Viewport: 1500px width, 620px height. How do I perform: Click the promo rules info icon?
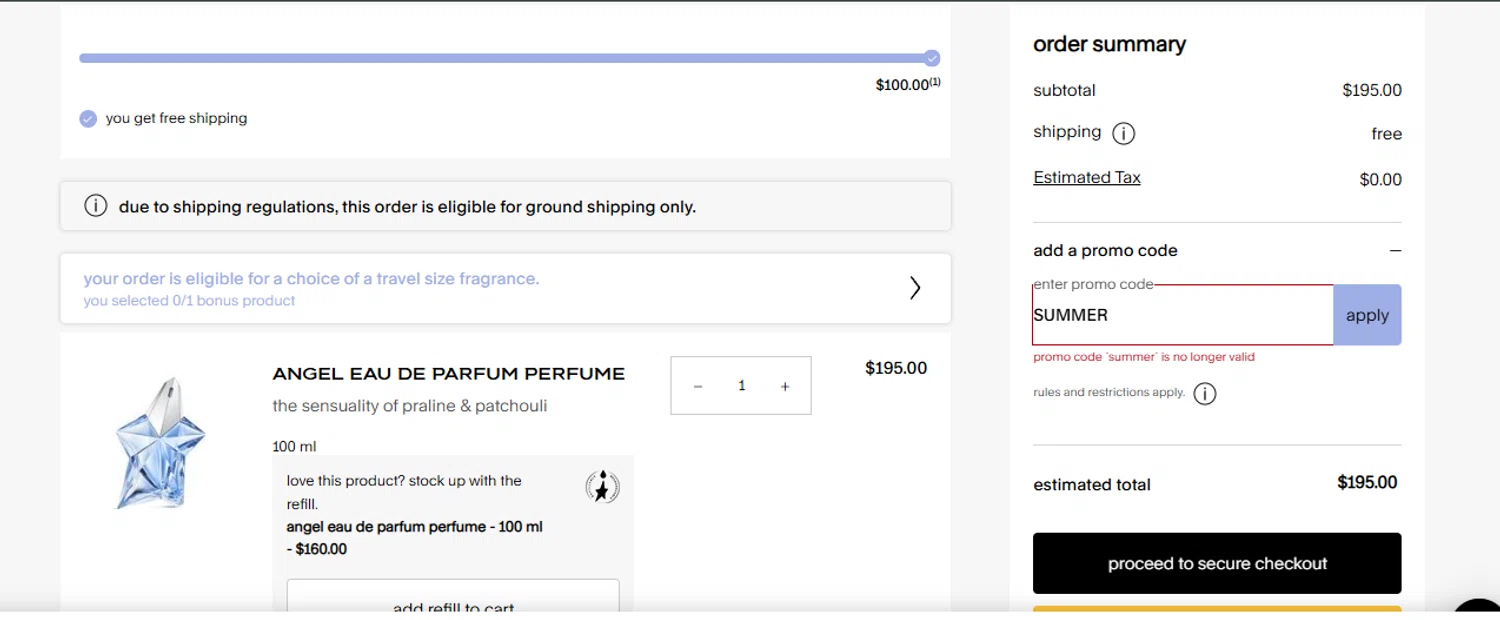click(x=1205, y=394)
